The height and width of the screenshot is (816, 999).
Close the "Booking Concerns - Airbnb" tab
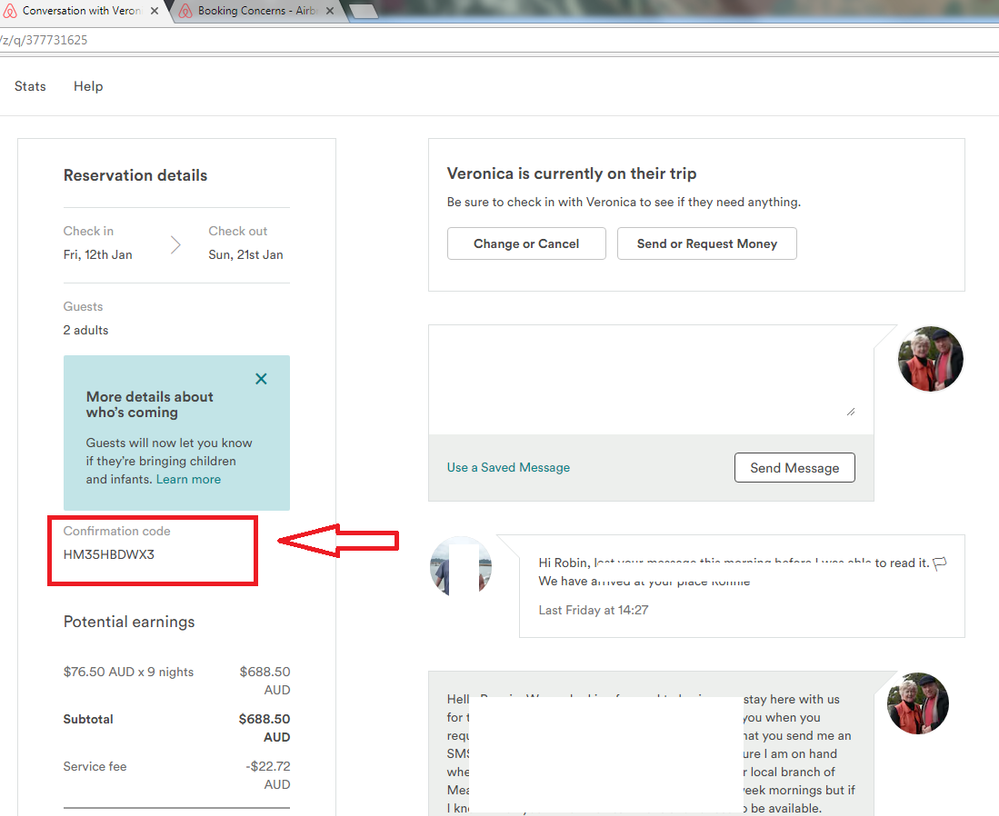pos(330,11)
